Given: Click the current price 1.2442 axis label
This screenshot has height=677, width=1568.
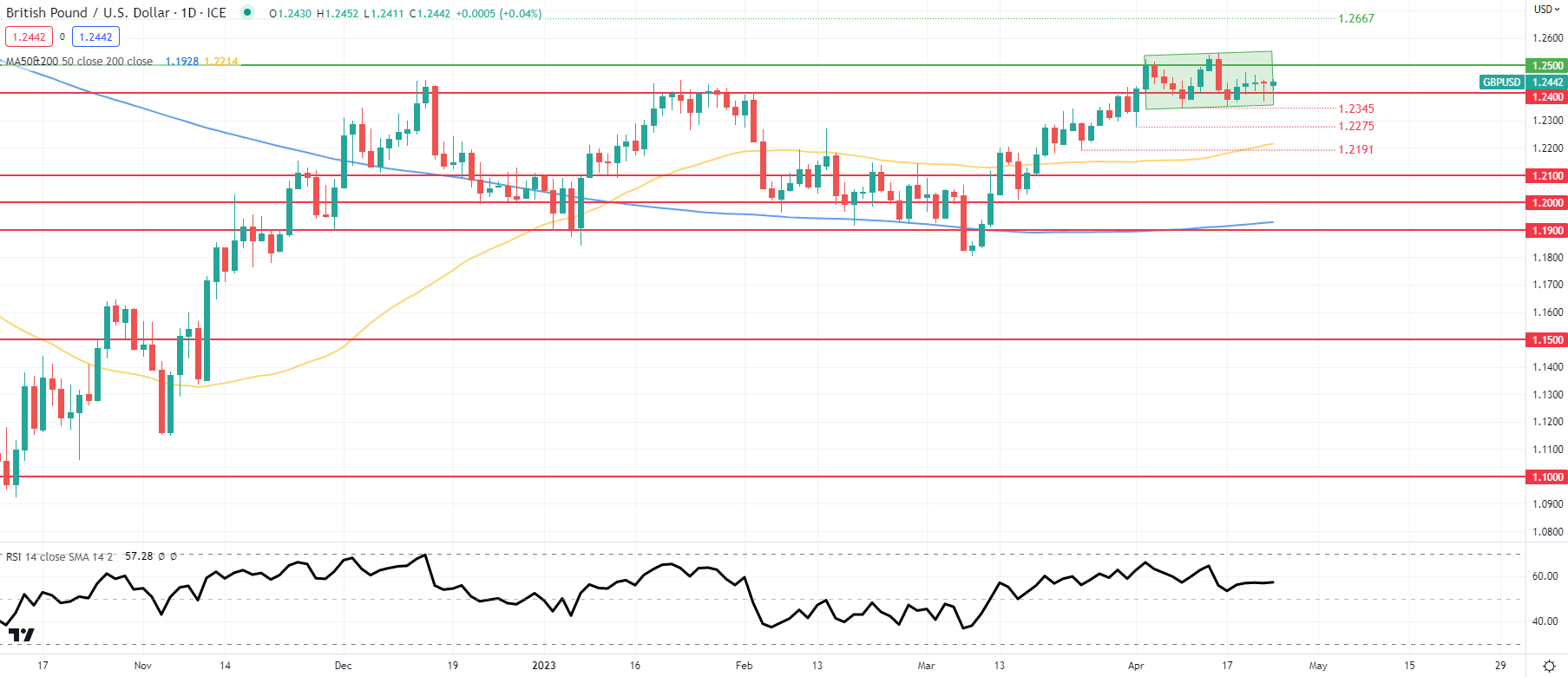Looking at the screenshot, I should pyautogui.click(x=1547, y=82).
